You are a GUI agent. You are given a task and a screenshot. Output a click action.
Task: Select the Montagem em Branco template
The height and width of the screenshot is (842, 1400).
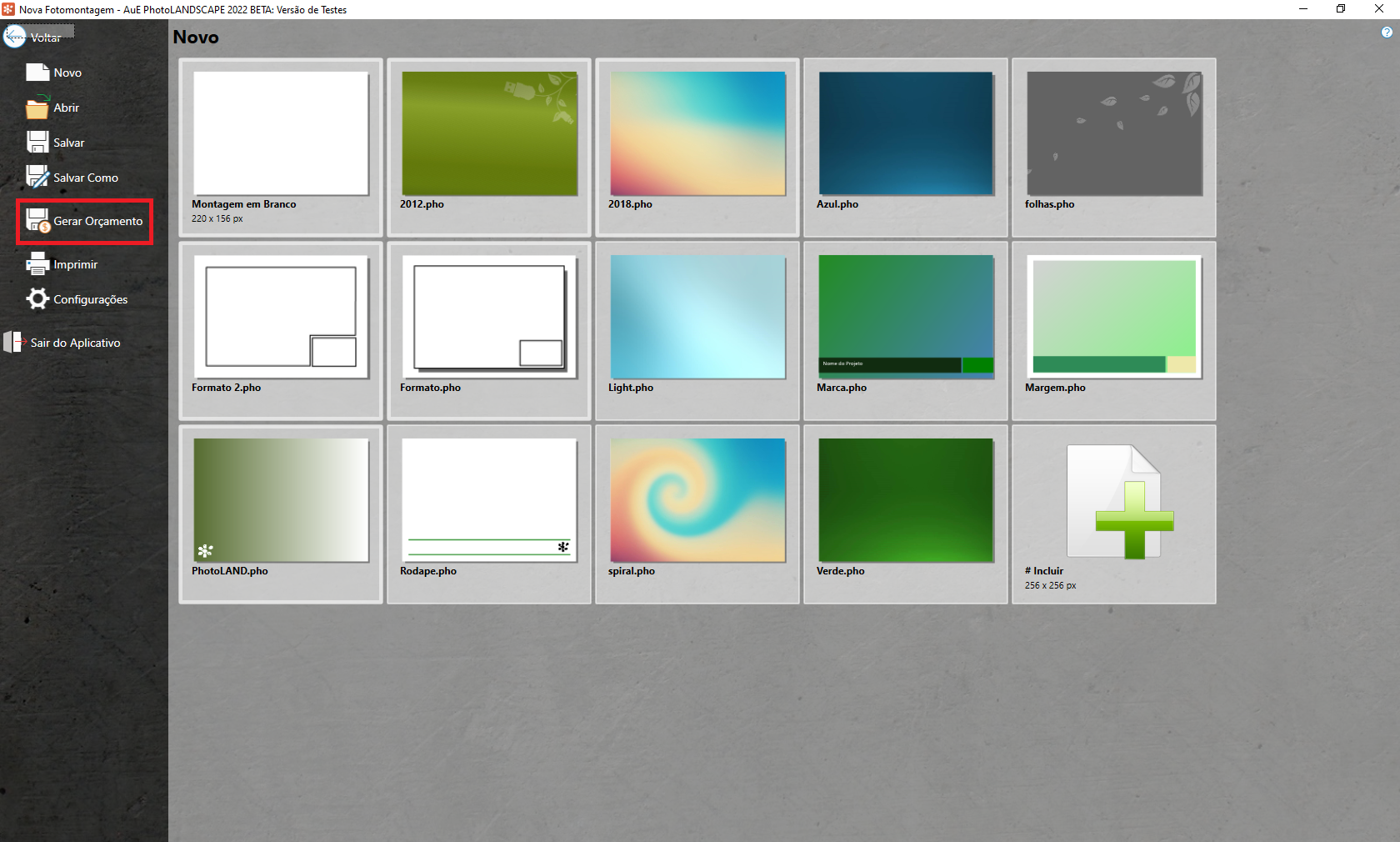281,134
